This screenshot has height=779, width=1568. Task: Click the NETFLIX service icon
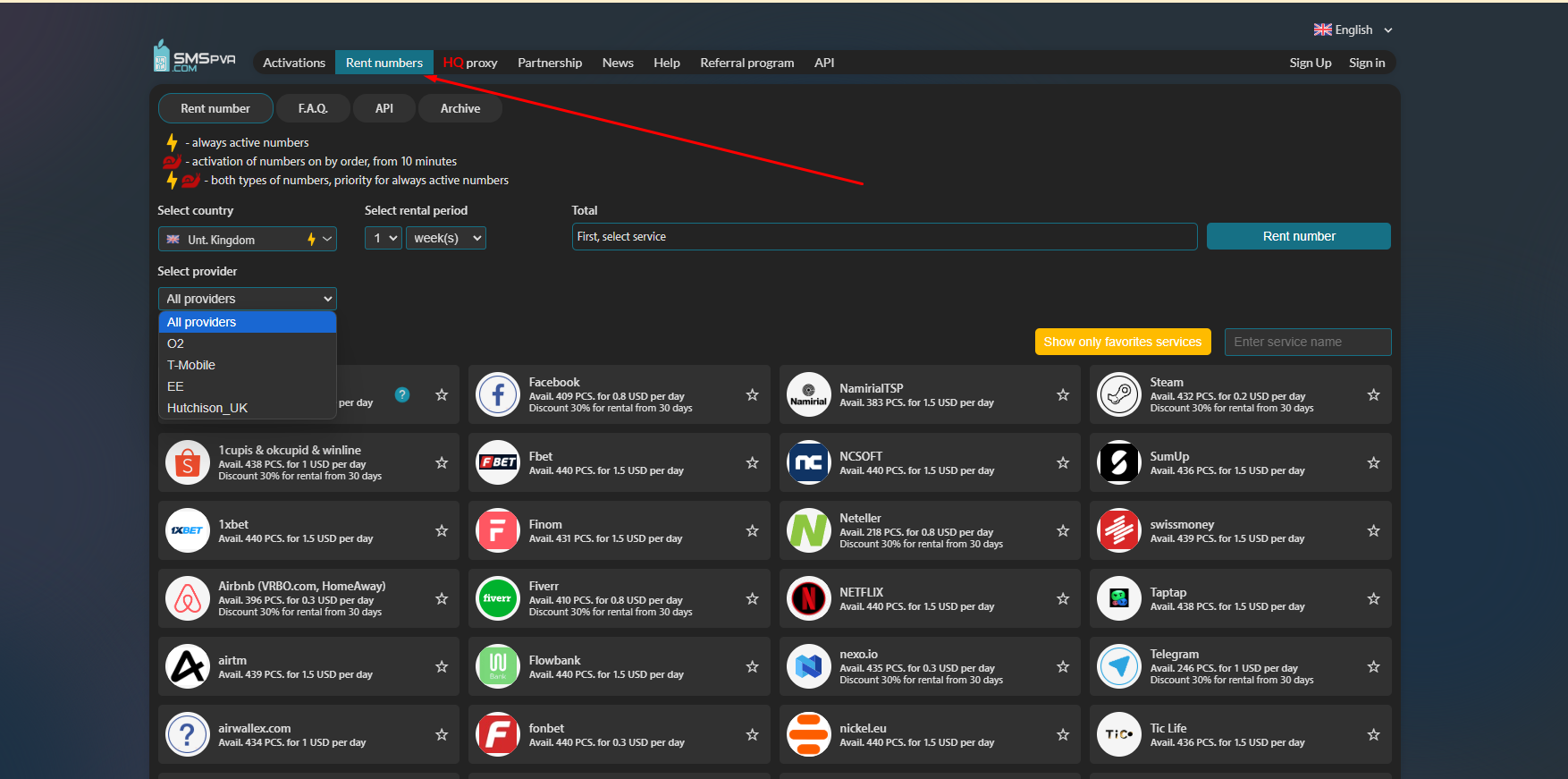click(x=809, y=598)
